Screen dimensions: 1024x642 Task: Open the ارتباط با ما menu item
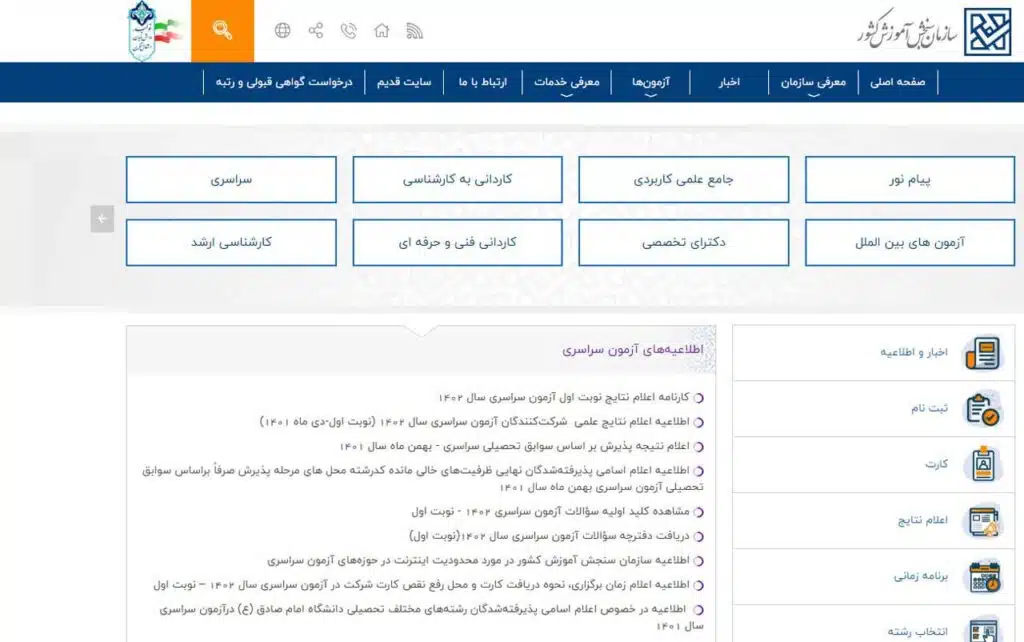(x=483, y=82)
